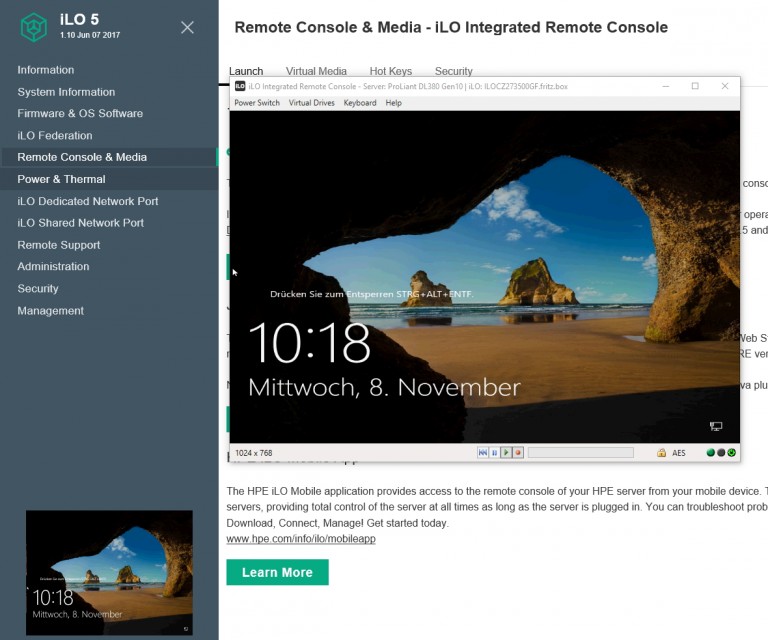Click the network icon on lock screen
Viewport: 768px width, 640px height.
click(x=716, y=426)
